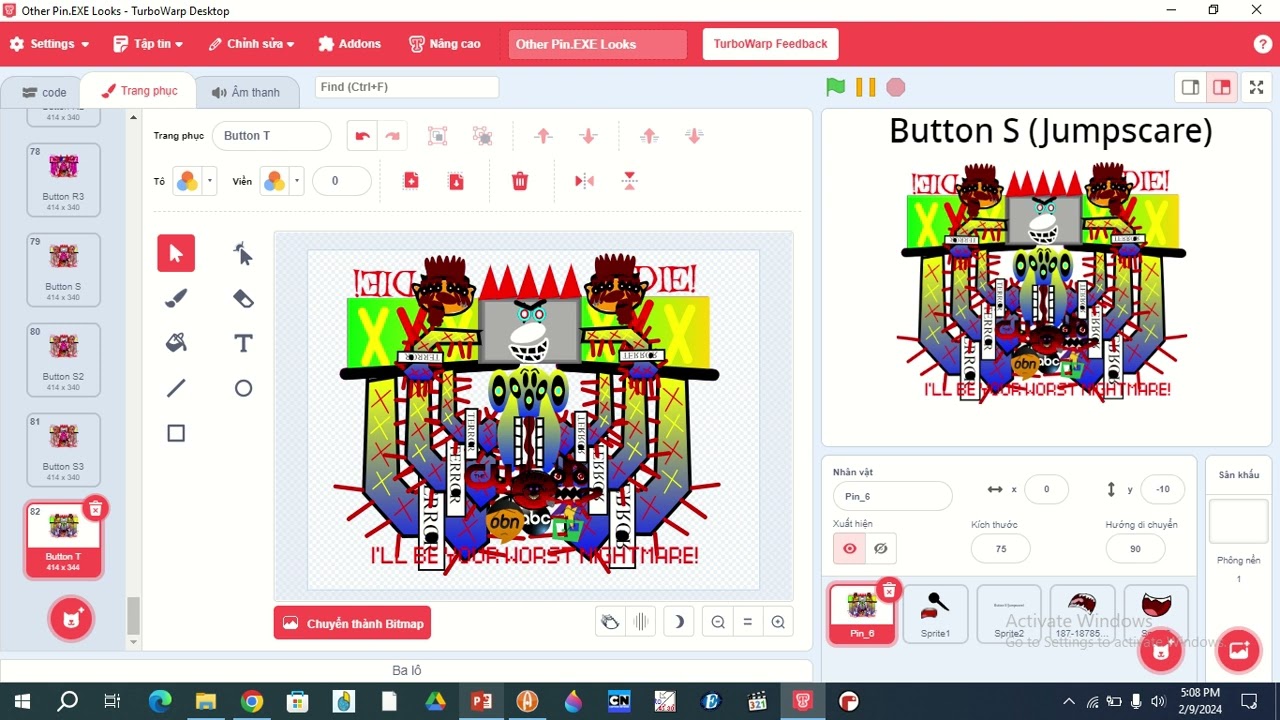Select the Rectangle tool

click(176, 433)
